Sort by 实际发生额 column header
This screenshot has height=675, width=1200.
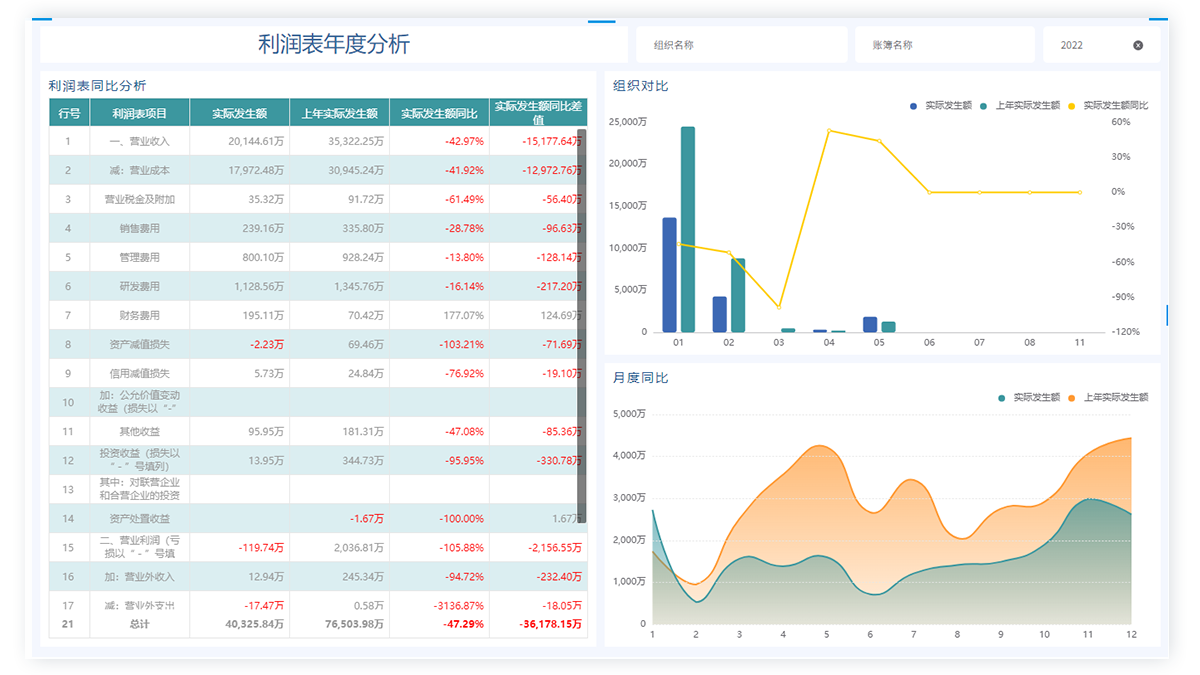point(239,113)
